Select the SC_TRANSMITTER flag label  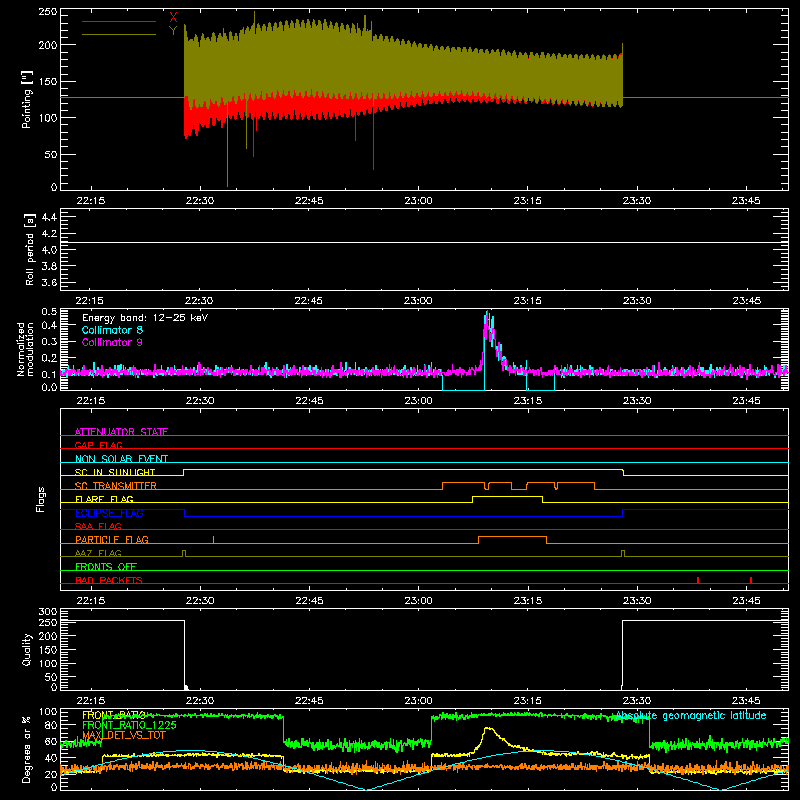(x=115, y=486)
